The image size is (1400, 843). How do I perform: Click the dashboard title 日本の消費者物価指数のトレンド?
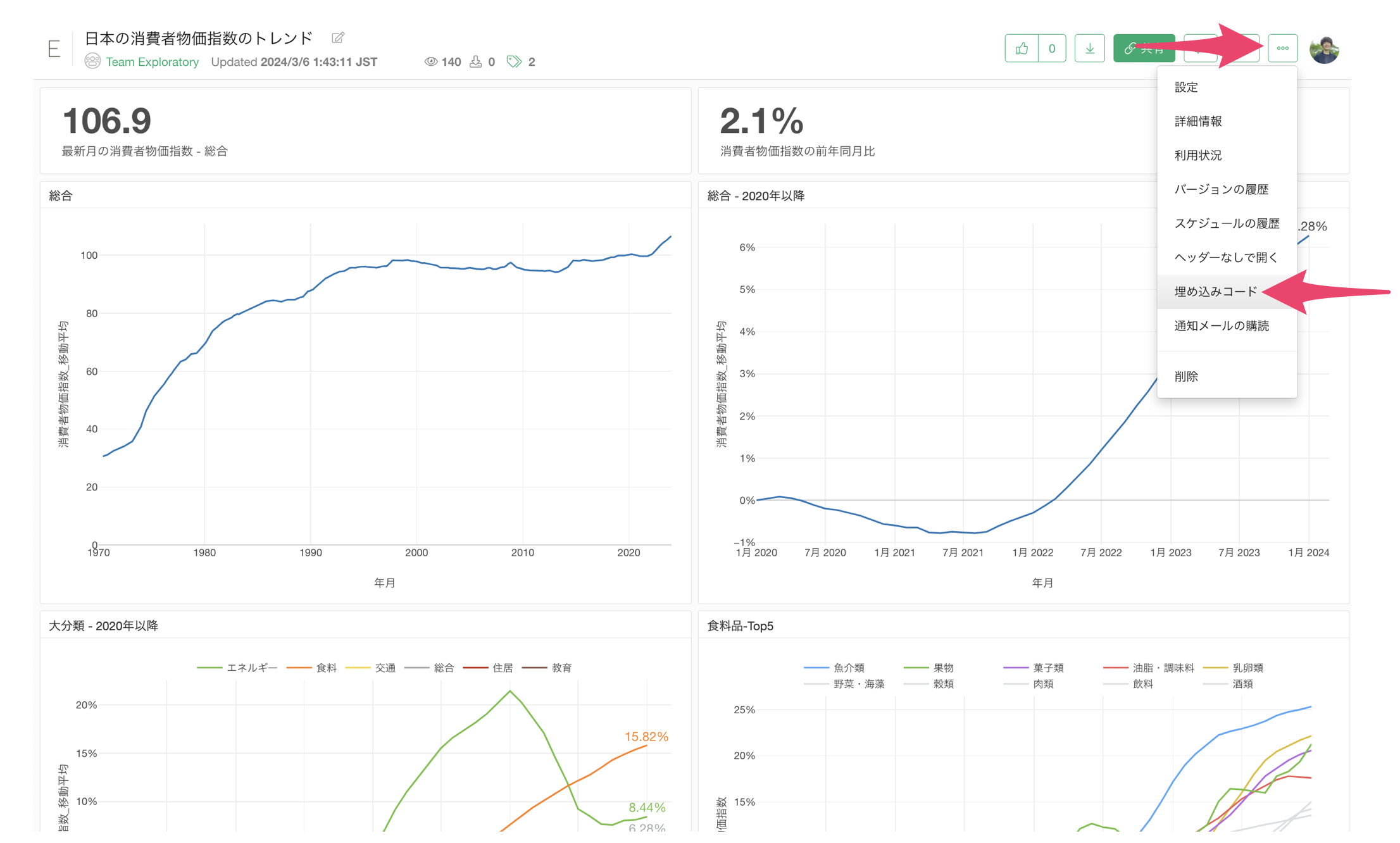[199, 38]
